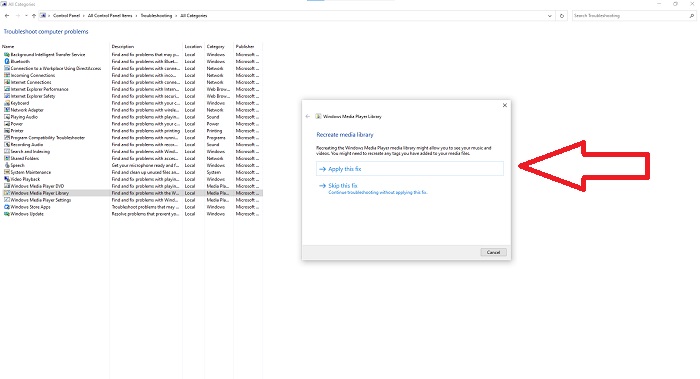700x379 pixels.
Task: Click the Windows Update icon
Action: click(7, 214)
